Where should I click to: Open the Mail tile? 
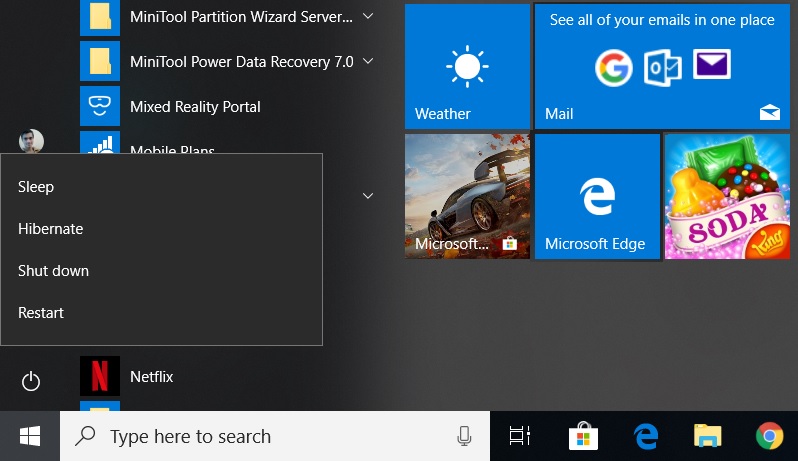(x=662, y=66)
